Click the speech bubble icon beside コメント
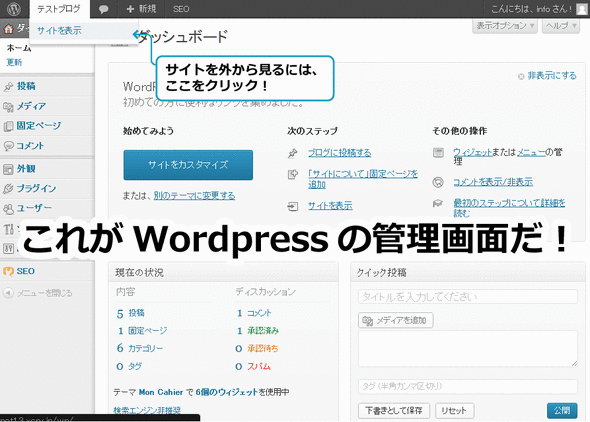Screen dimensions: 590x422 [x=8, y=146]
